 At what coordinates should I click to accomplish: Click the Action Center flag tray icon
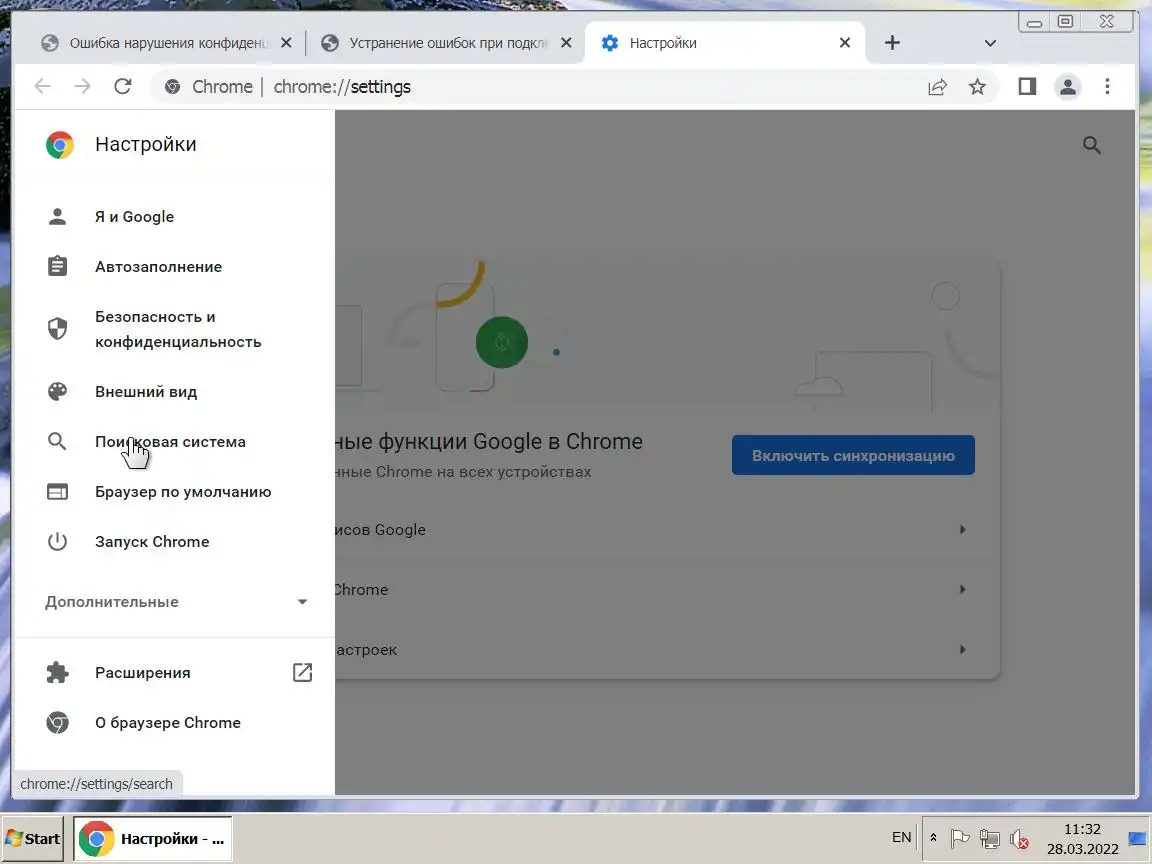tap(960, 838)
